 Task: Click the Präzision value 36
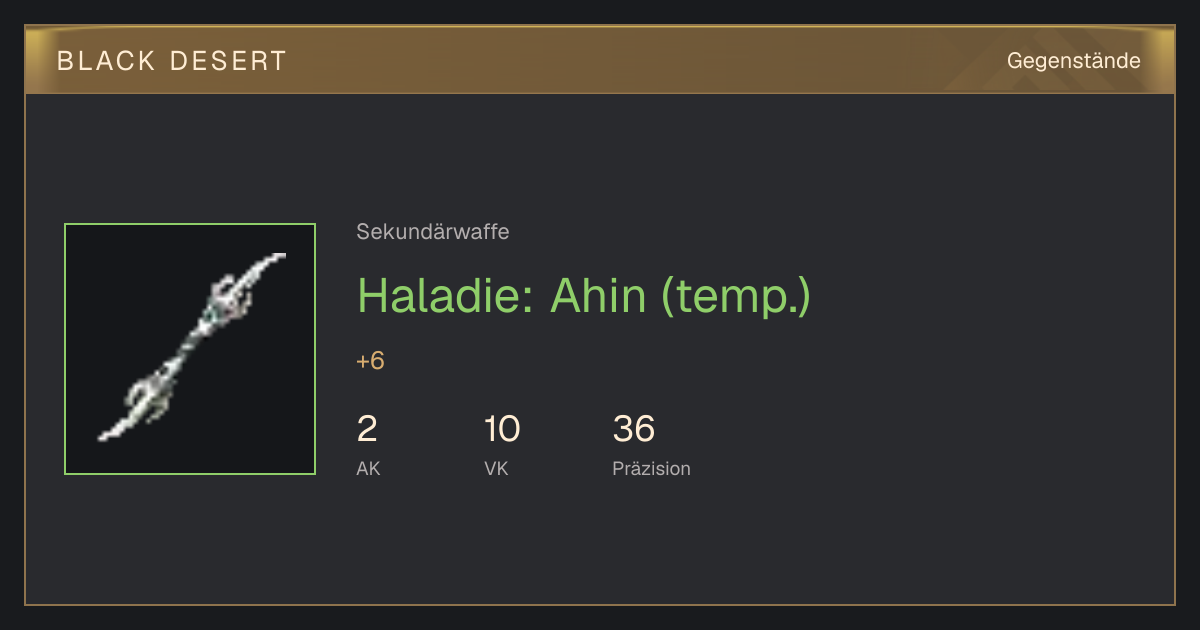point(634,429)
